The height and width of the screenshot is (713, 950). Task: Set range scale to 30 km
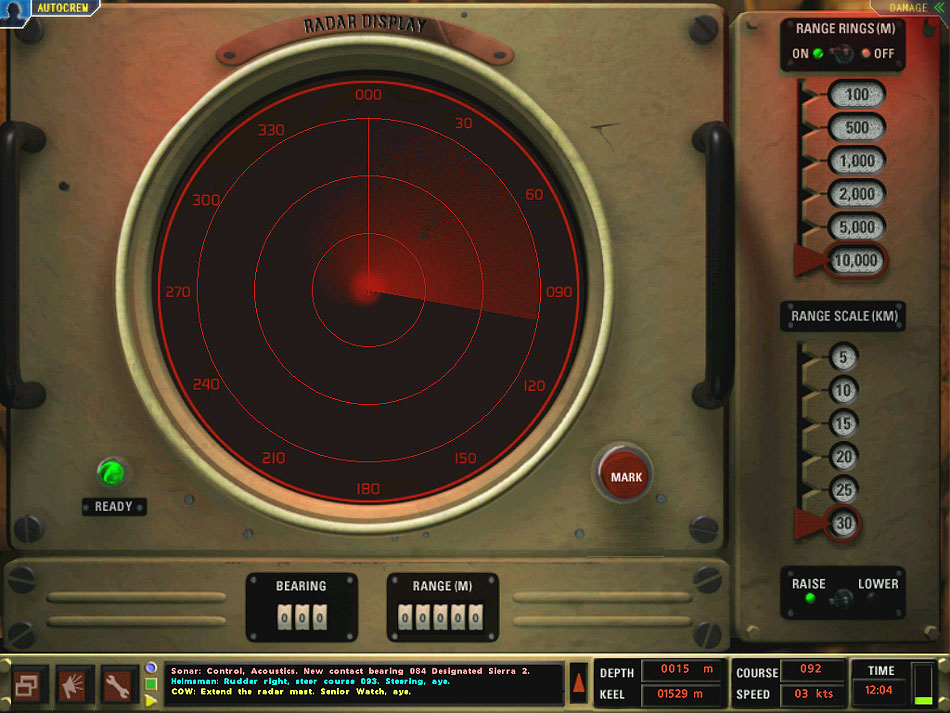(843, 523)
